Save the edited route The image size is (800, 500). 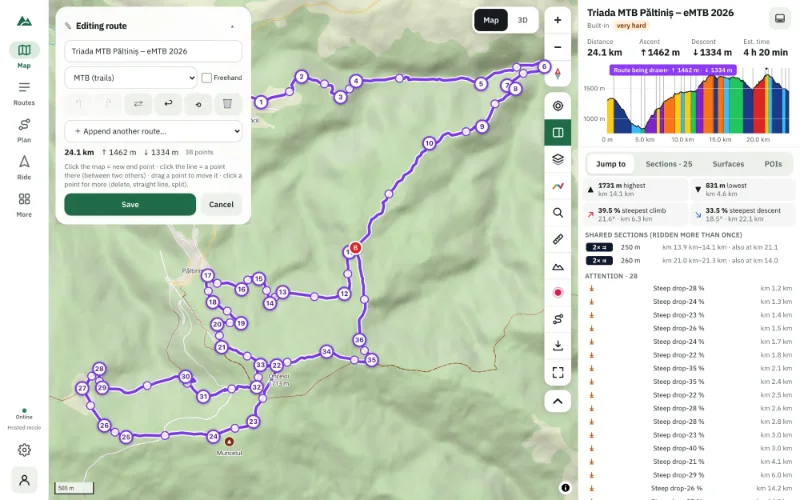[x=130, y=204]
